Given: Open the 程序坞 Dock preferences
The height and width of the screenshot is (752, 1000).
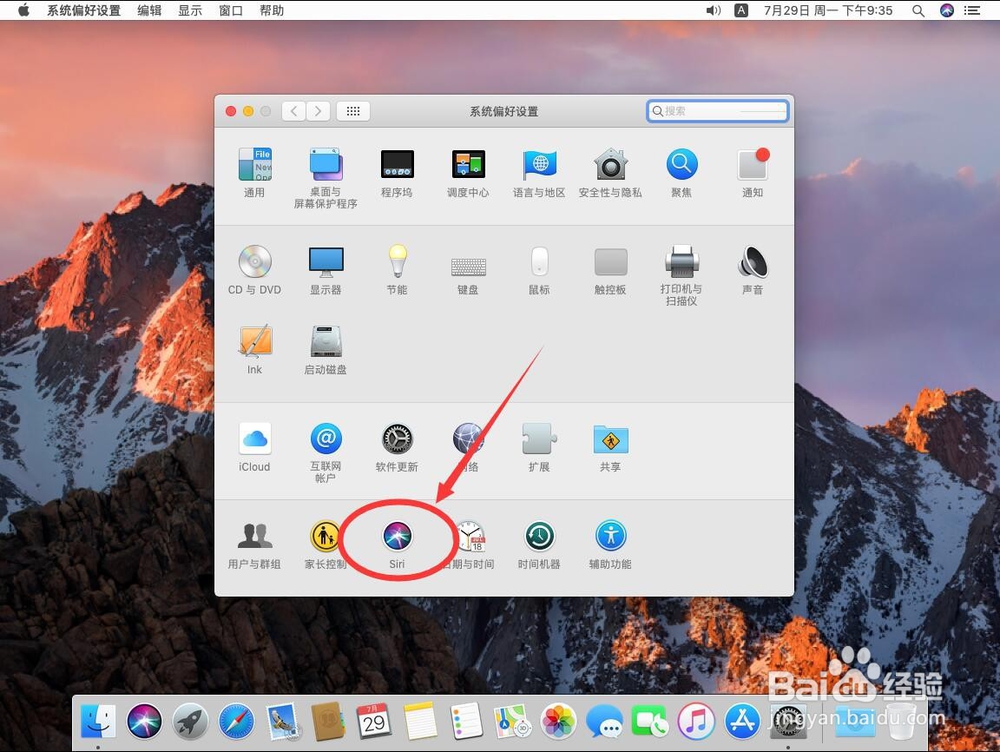Looking at the screenshot, I should click(397, 173).
